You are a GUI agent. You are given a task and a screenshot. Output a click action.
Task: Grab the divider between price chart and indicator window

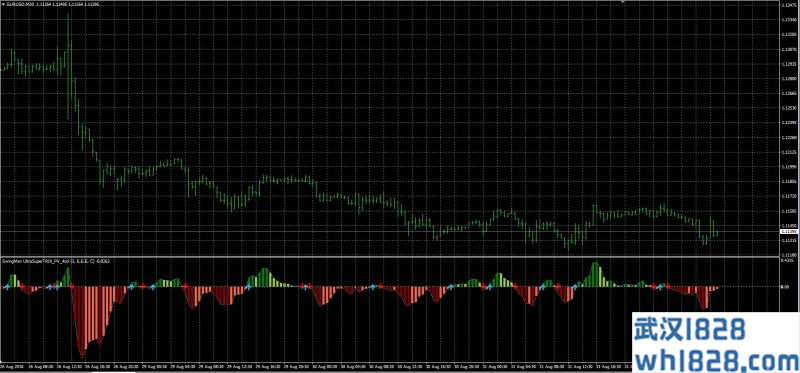[389, 257]
